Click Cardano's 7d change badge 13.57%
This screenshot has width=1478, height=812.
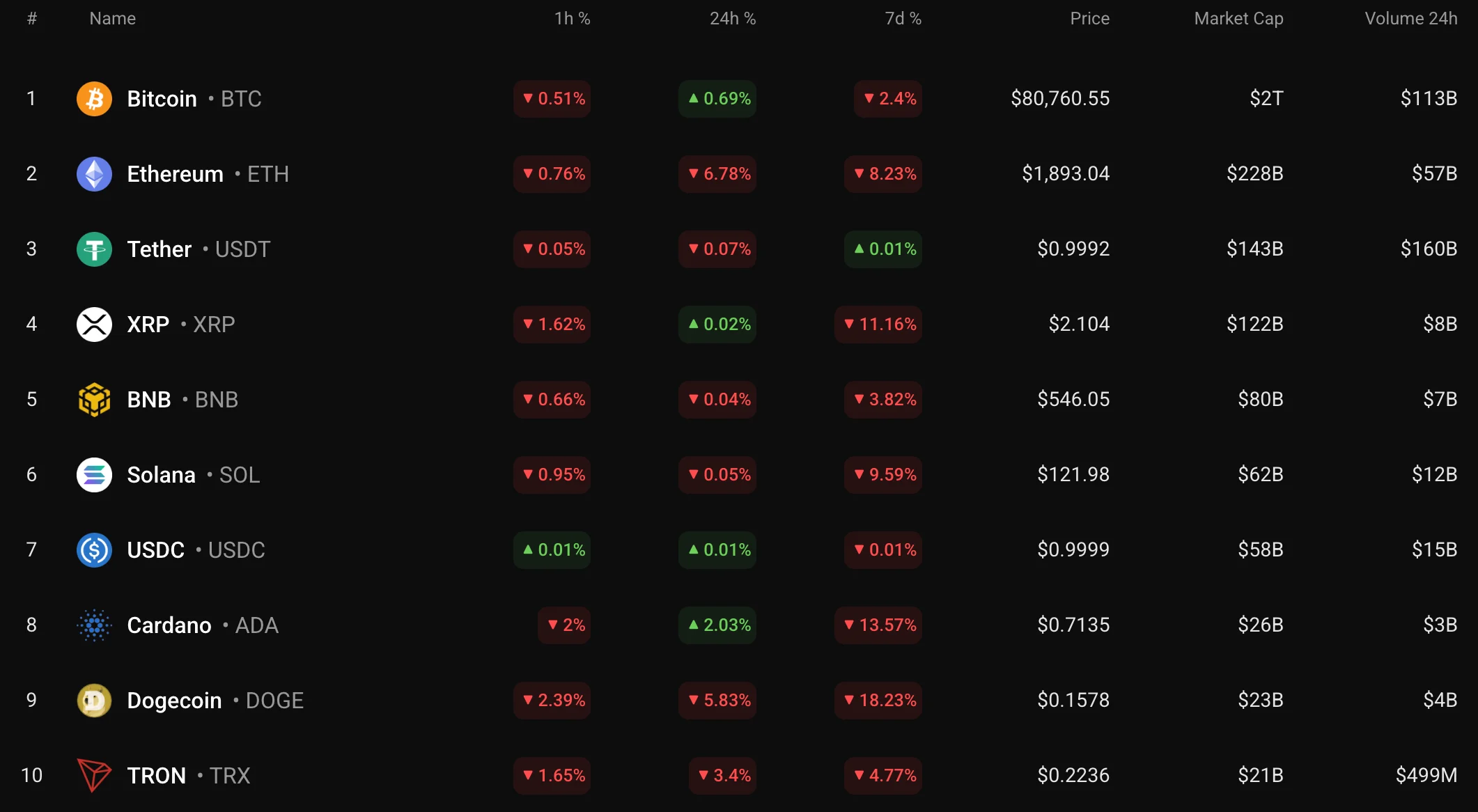[878, 625]
